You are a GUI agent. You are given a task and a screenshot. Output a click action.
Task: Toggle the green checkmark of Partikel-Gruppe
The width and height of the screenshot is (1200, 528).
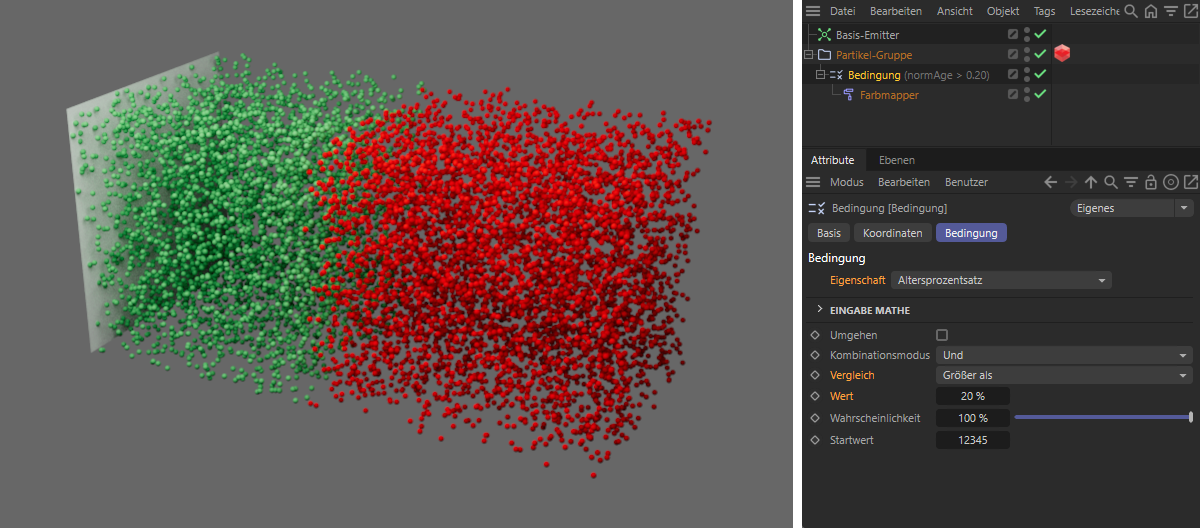coord(1040,54)
